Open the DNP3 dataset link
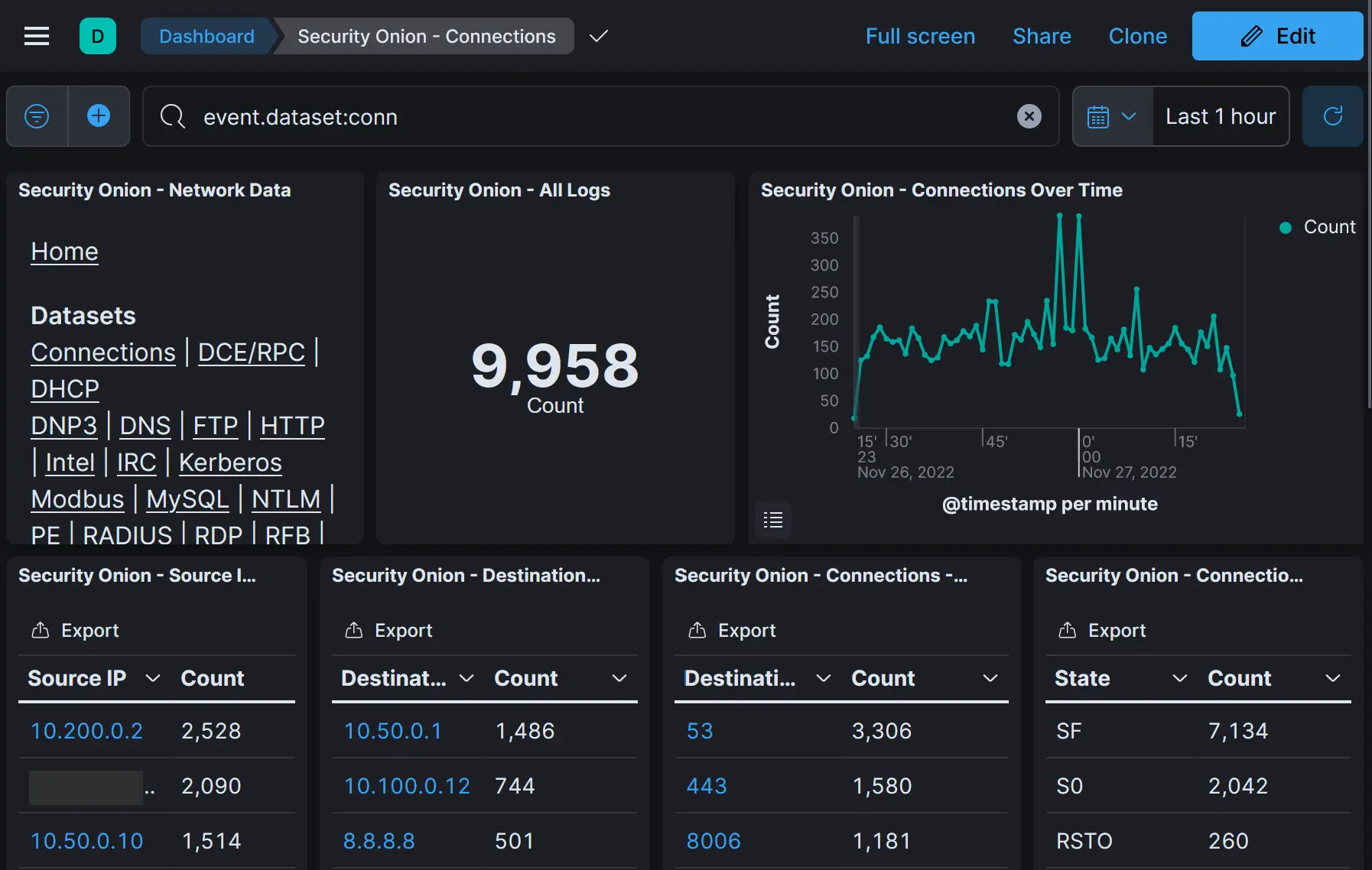 click(63, 425)
